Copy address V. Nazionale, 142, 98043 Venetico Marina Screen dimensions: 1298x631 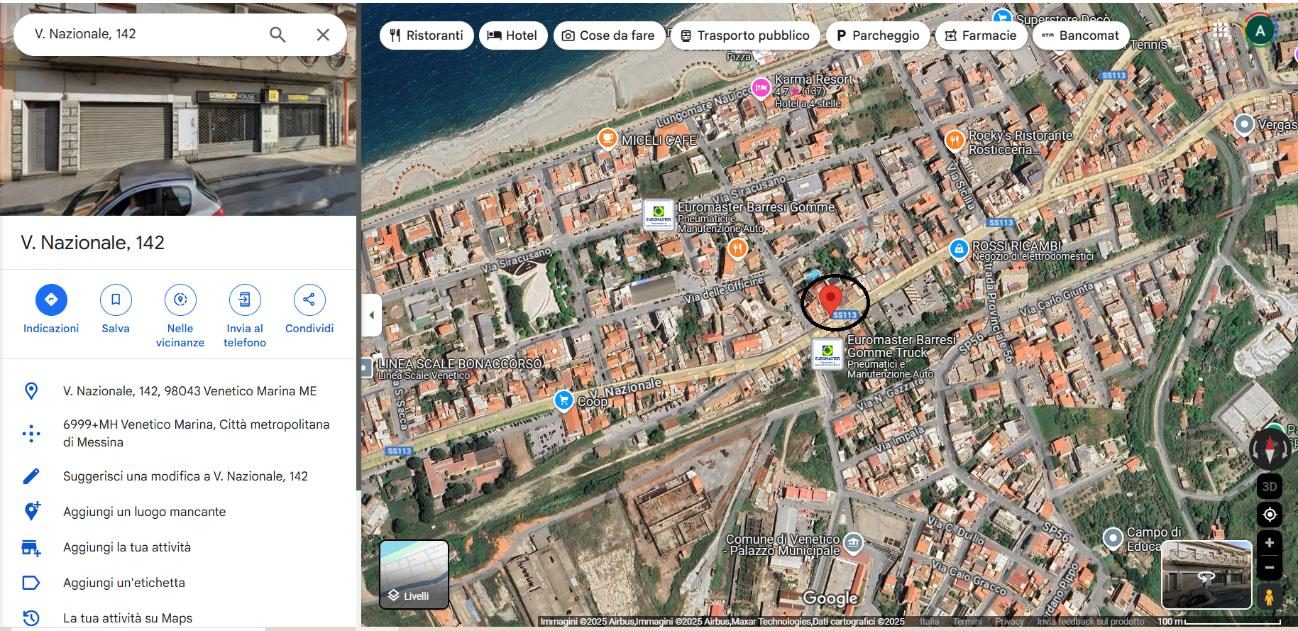pyautogui.click(x=178, y=391)
